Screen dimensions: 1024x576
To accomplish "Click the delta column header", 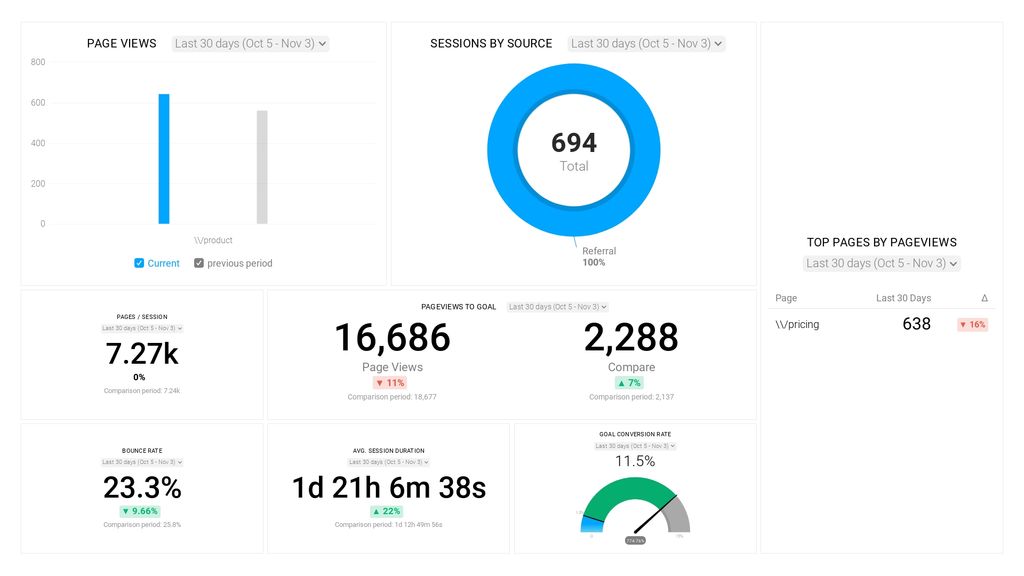I will coord(985,298).
